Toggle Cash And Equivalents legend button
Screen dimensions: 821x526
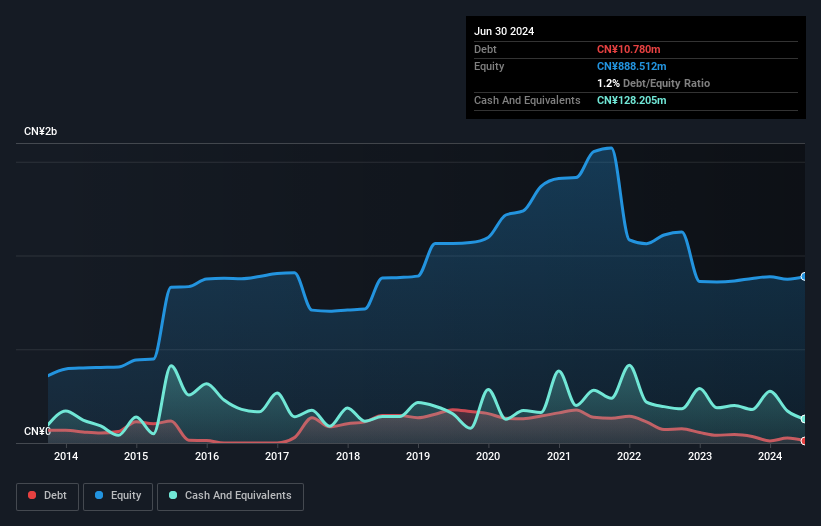230,496
